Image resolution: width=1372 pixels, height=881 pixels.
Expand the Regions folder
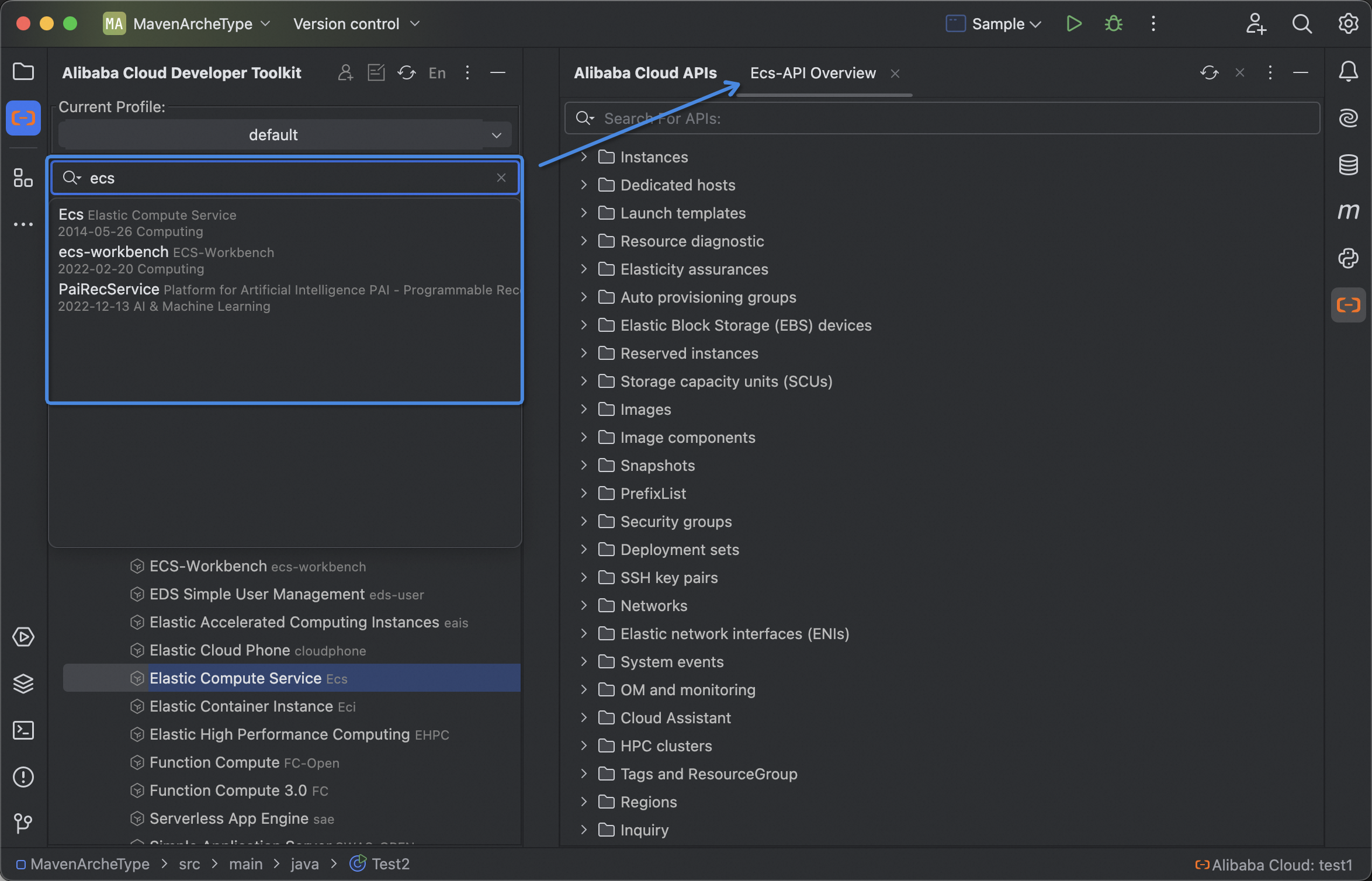point(584,802)
